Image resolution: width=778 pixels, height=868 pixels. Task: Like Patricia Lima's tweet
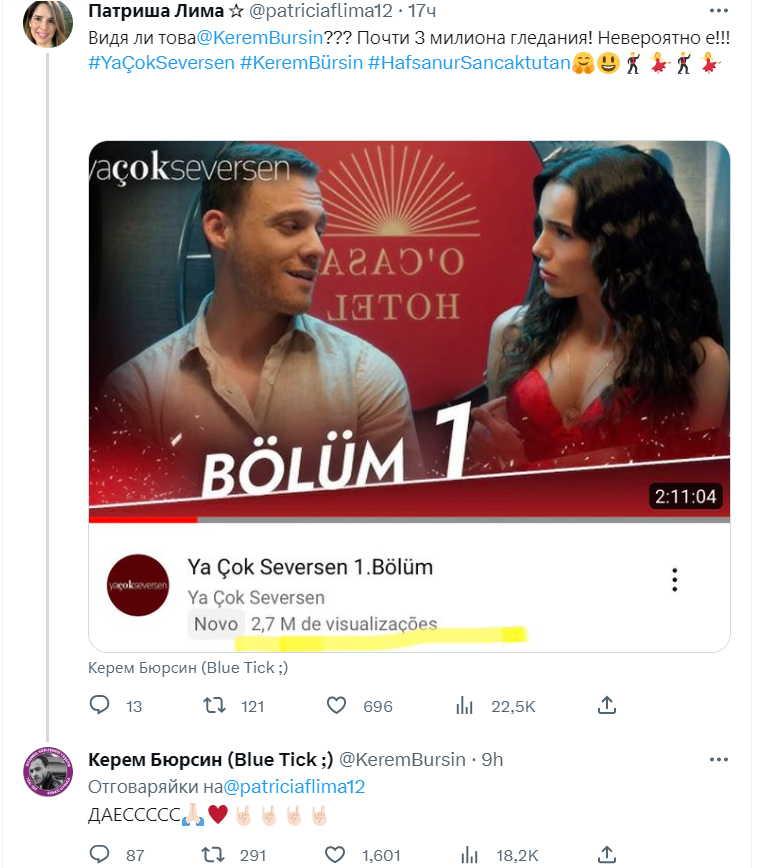pos(337,706)
